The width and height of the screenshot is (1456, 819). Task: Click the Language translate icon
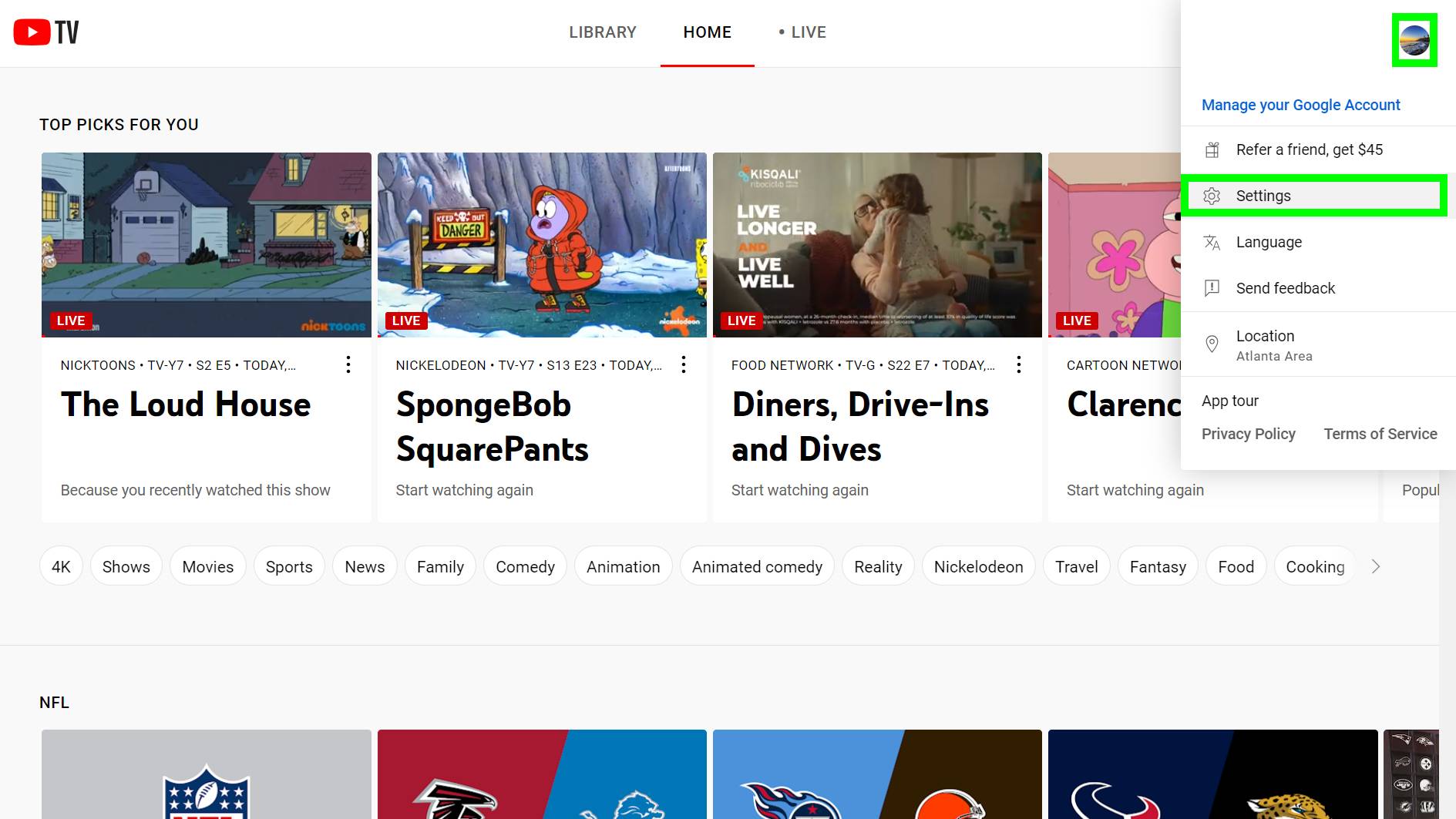(x=1212, y=243)
